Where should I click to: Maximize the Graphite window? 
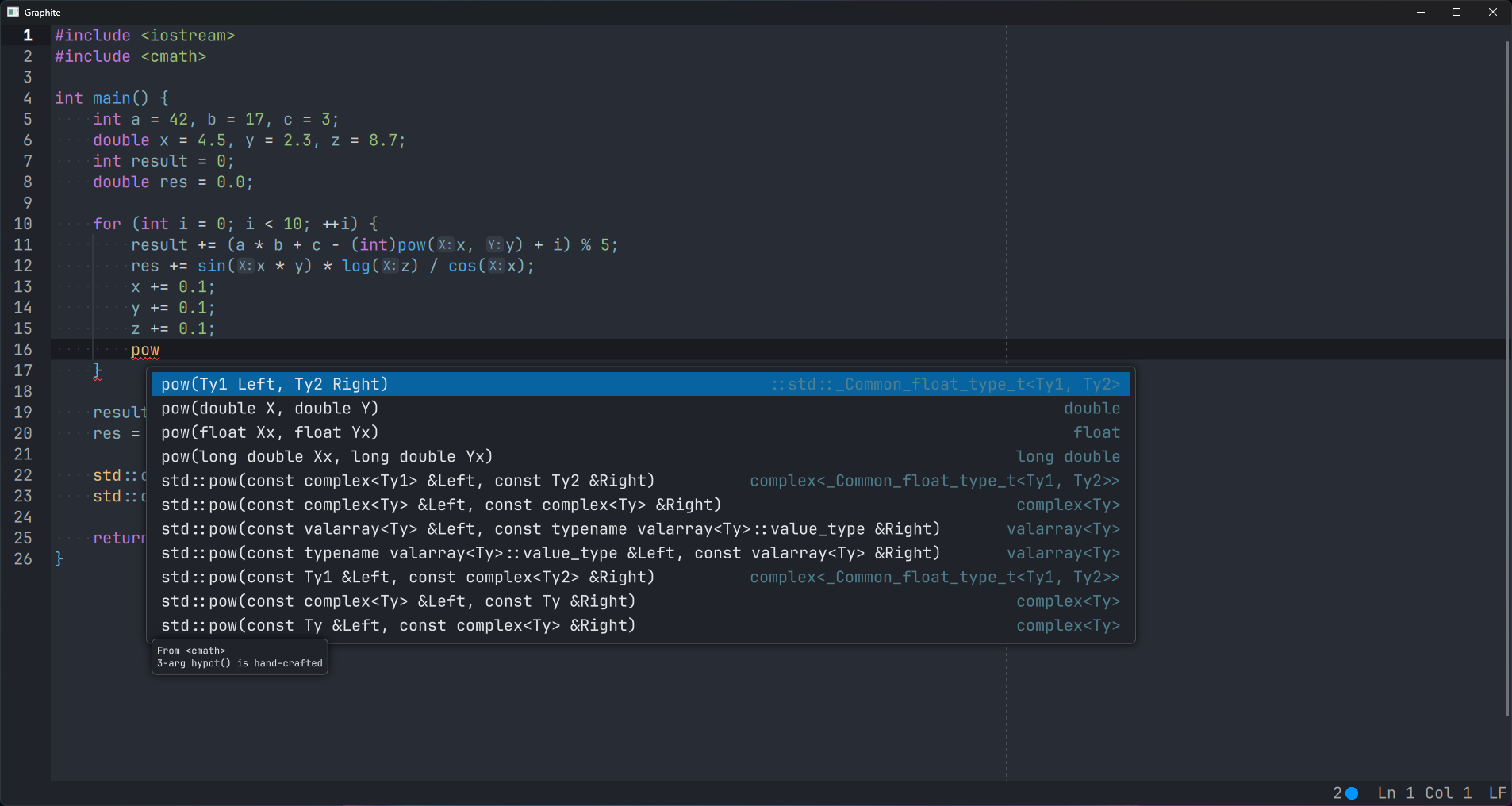(1456, 12)
